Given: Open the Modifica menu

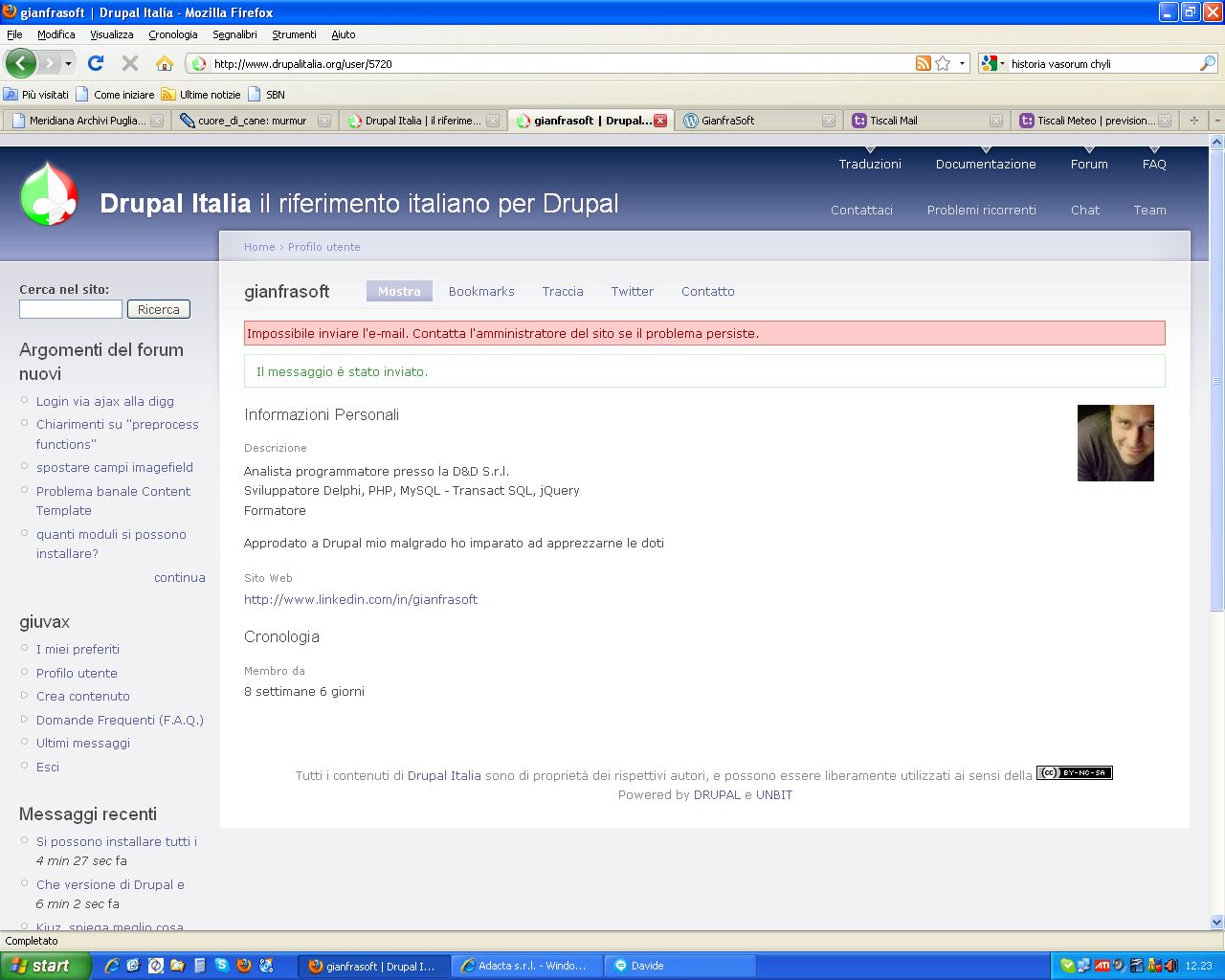Looking at the screenshot, I should click(x=56, y=34).
